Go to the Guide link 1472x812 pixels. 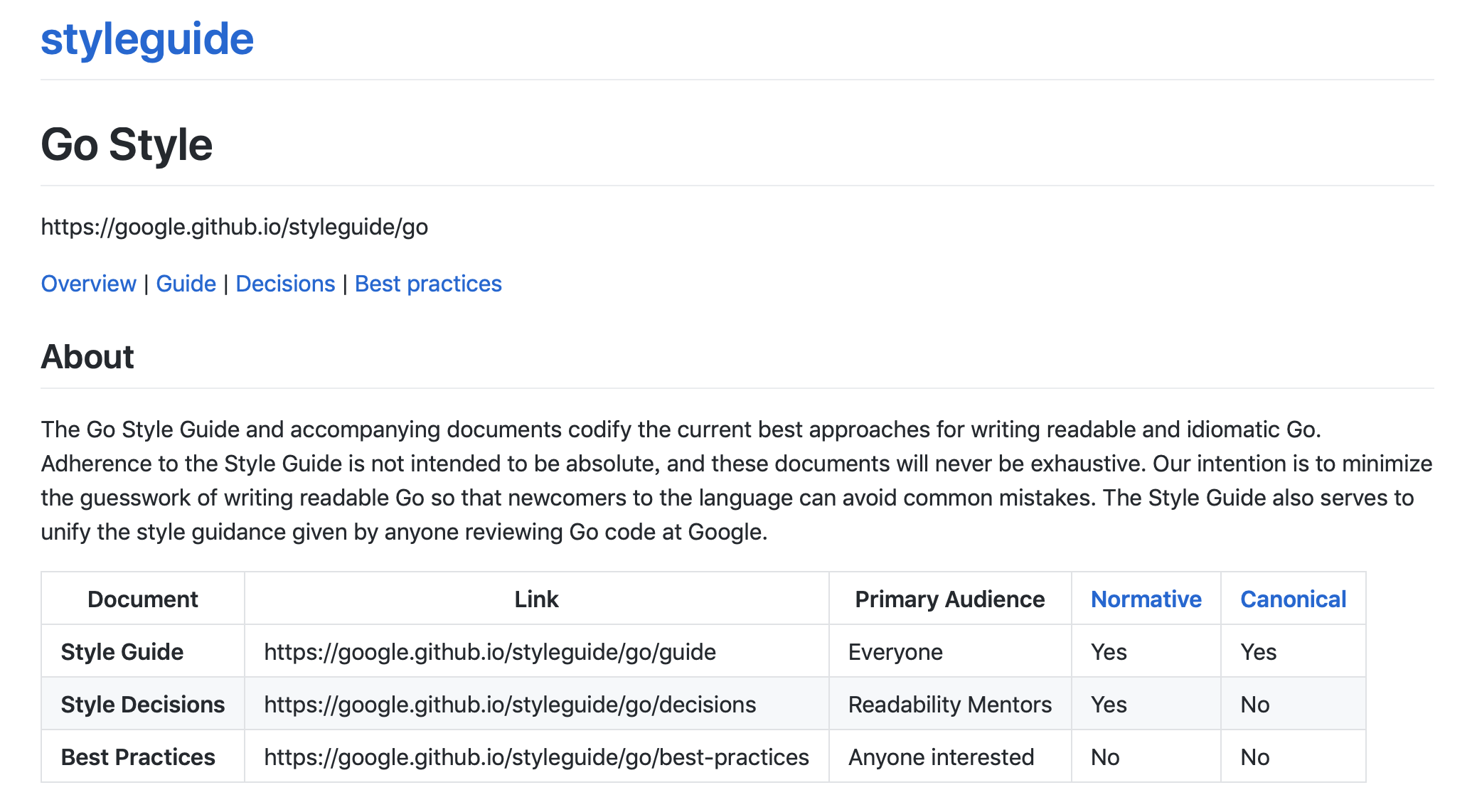[186, 284]
